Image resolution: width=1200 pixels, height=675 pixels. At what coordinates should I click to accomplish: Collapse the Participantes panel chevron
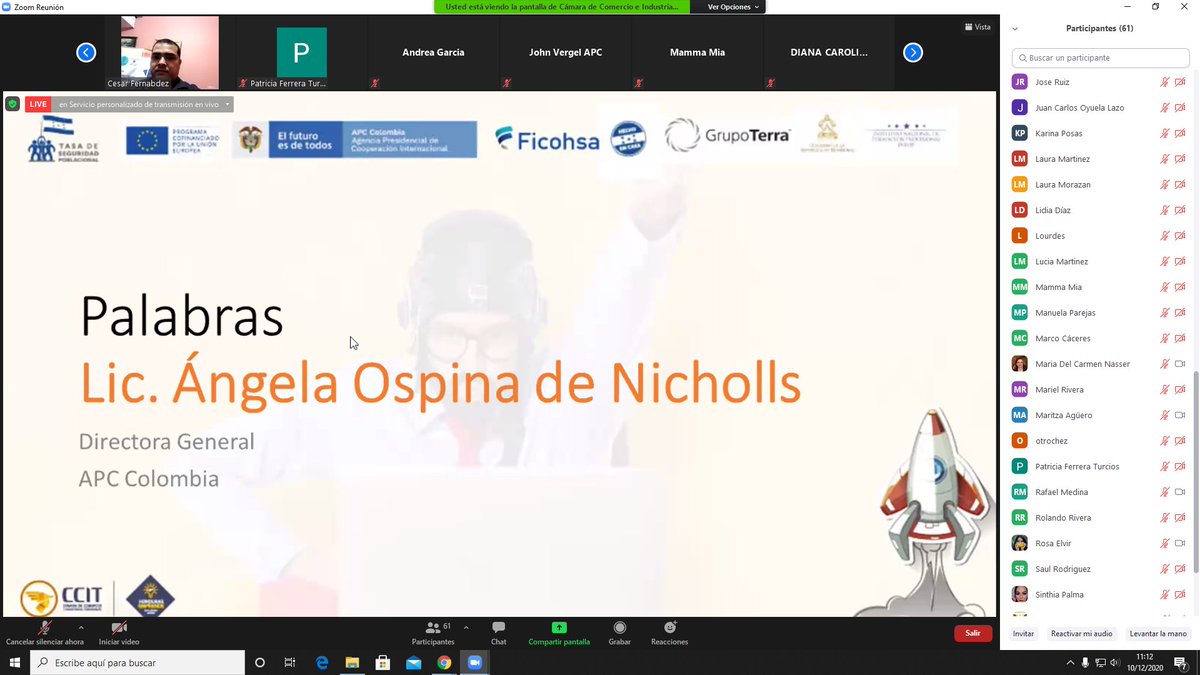(1016, 28)
